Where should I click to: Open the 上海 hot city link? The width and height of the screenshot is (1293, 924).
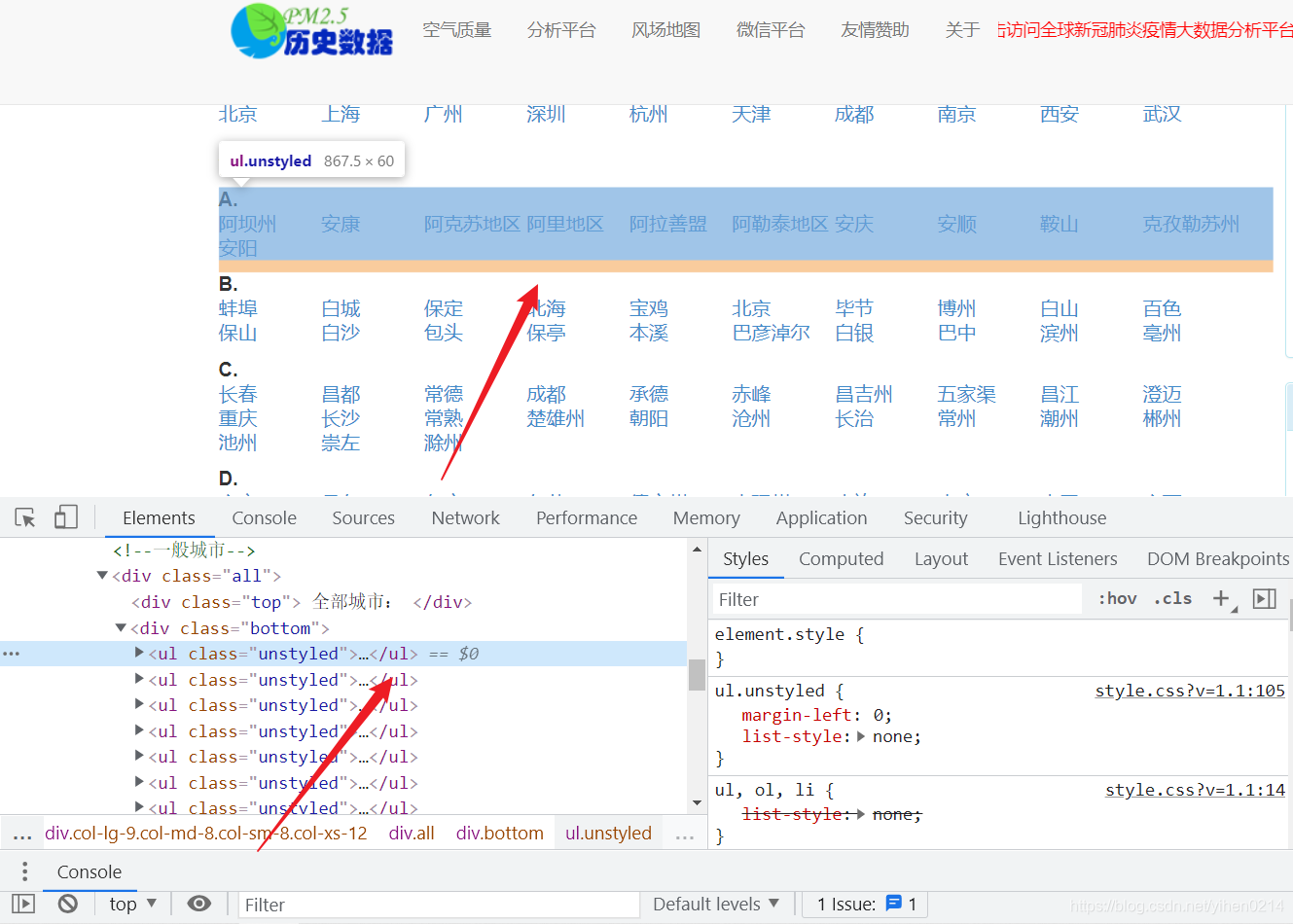coord(341,114)
